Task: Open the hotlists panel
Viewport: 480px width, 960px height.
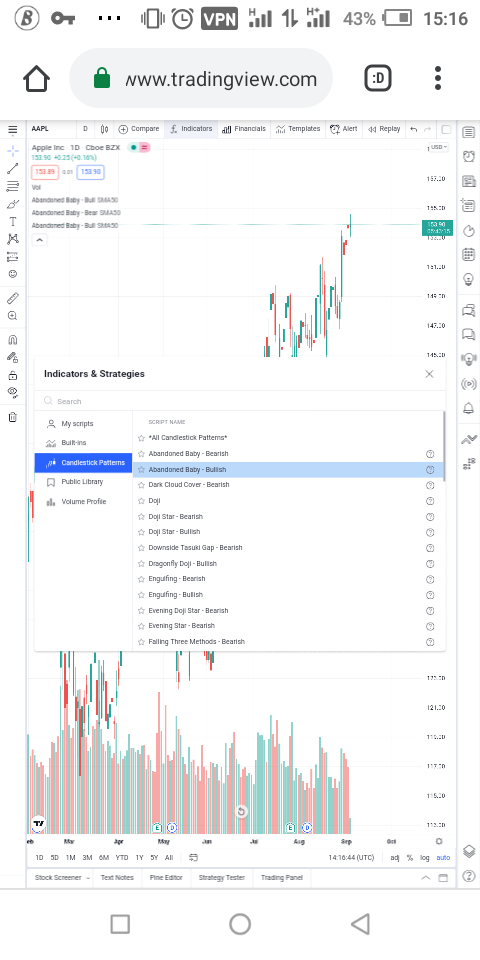Action: click(468, 230)
